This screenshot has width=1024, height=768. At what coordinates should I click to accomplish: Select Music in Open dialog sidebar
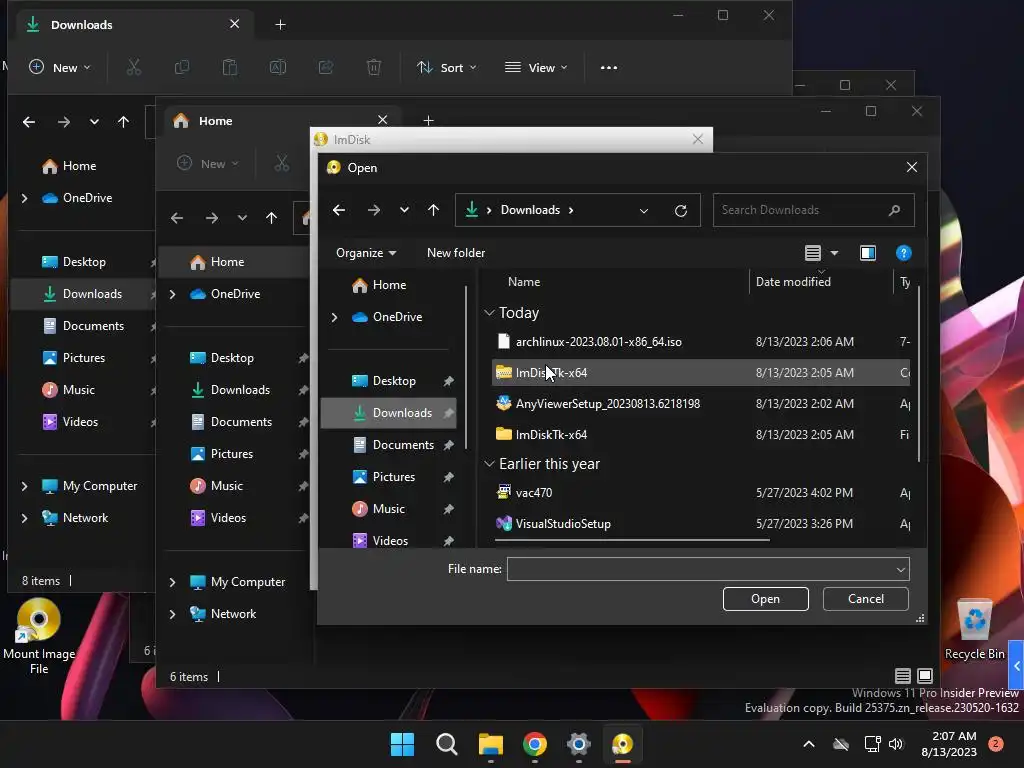pyautogui.click(x=388, y=509)
